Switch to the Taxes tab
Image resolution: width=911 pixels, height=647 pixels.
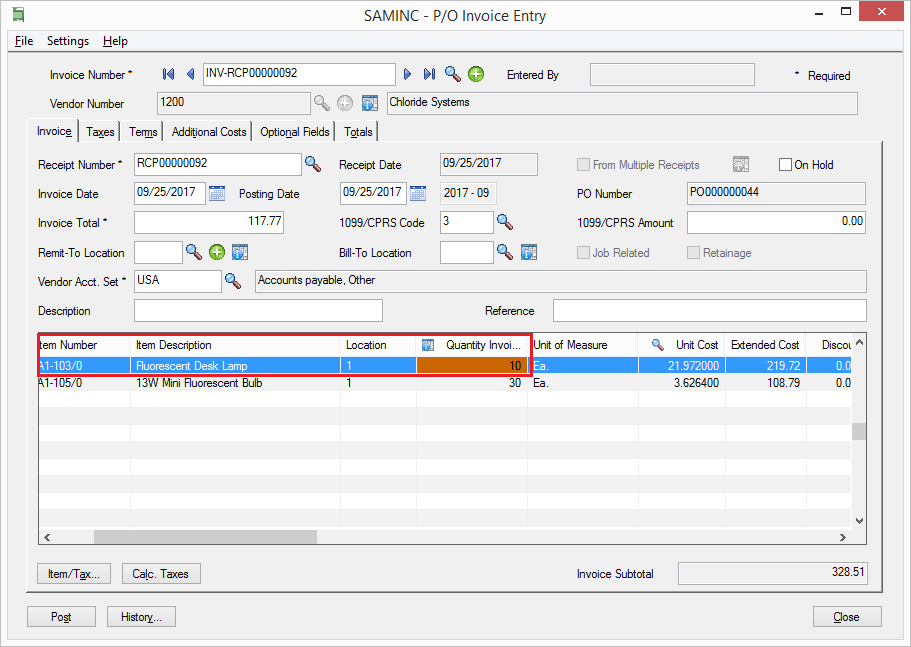[x=100, y=132]
